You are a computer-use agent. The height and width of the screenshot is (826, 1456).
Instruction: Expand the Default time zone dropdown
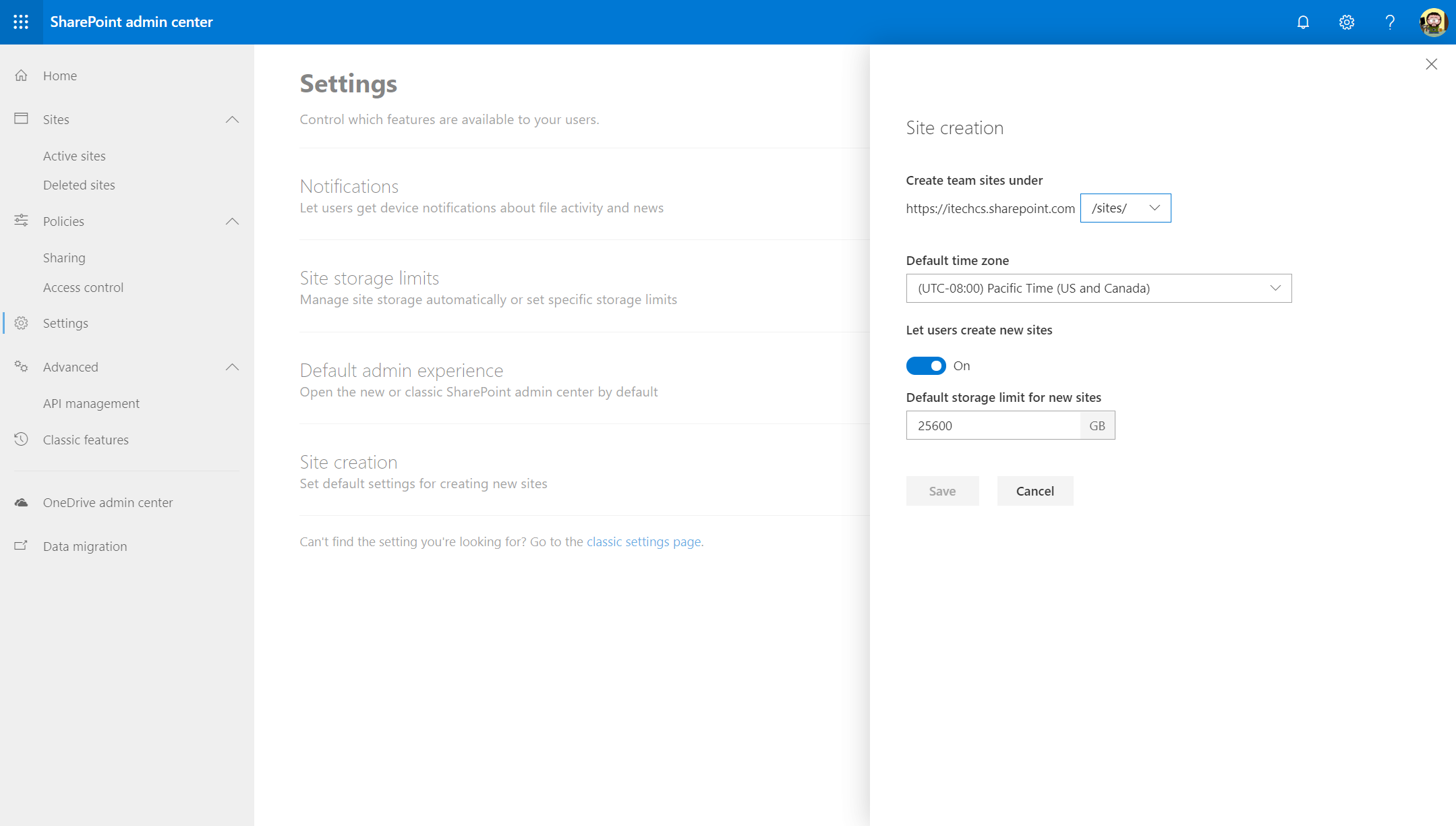(x=1098, y=288)
